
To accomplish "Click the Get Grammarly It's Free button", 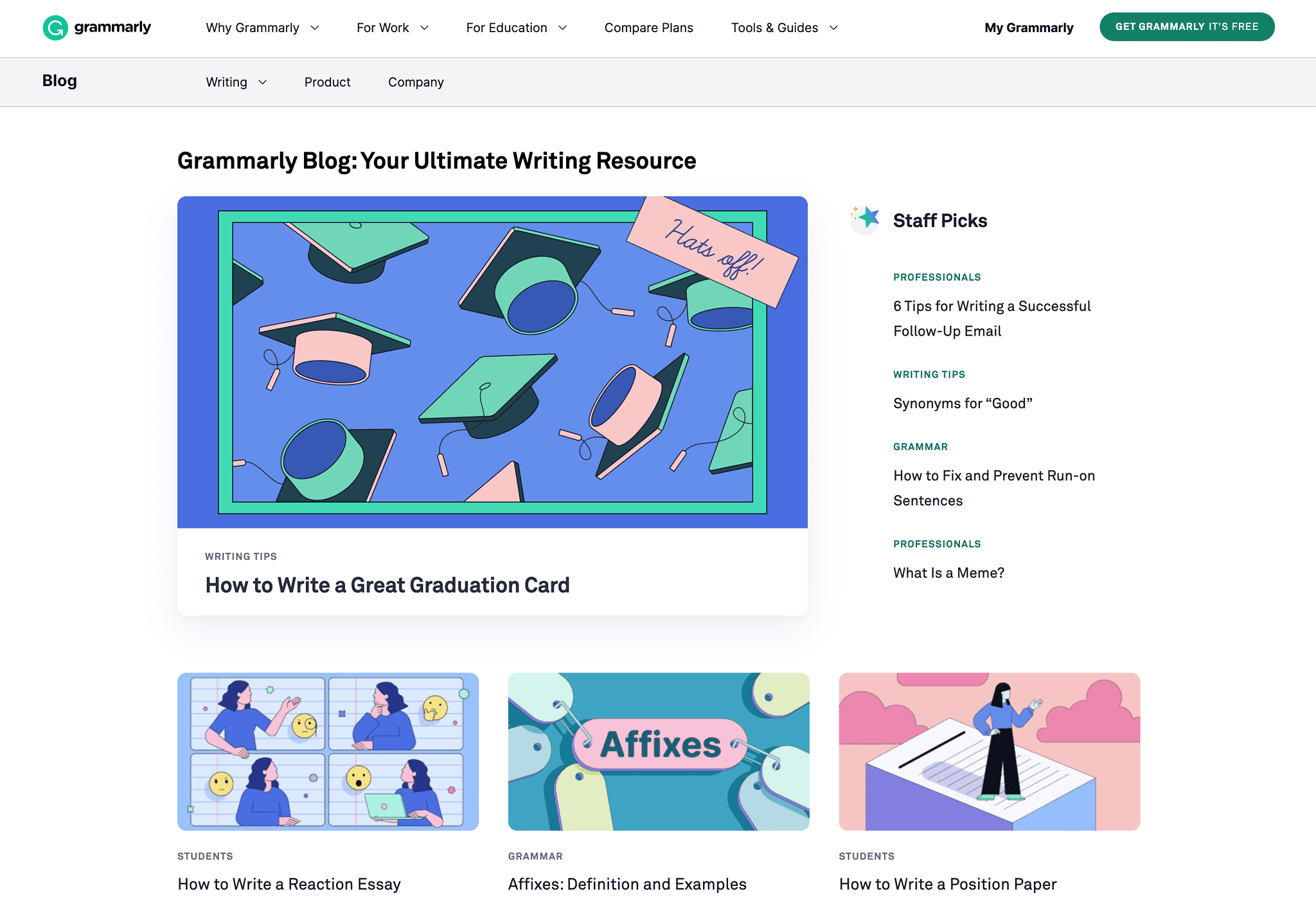I will point(1187,27).
